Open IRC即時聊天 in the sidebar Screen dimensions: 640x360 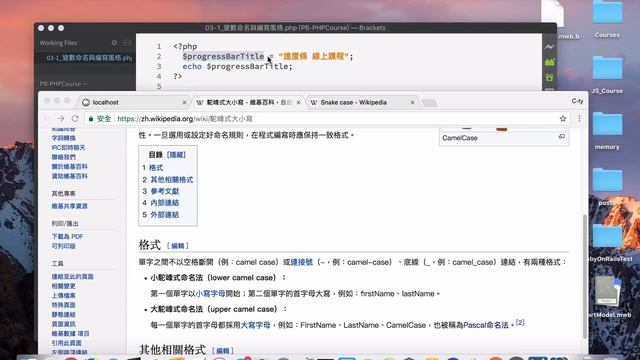pos(68,147)
